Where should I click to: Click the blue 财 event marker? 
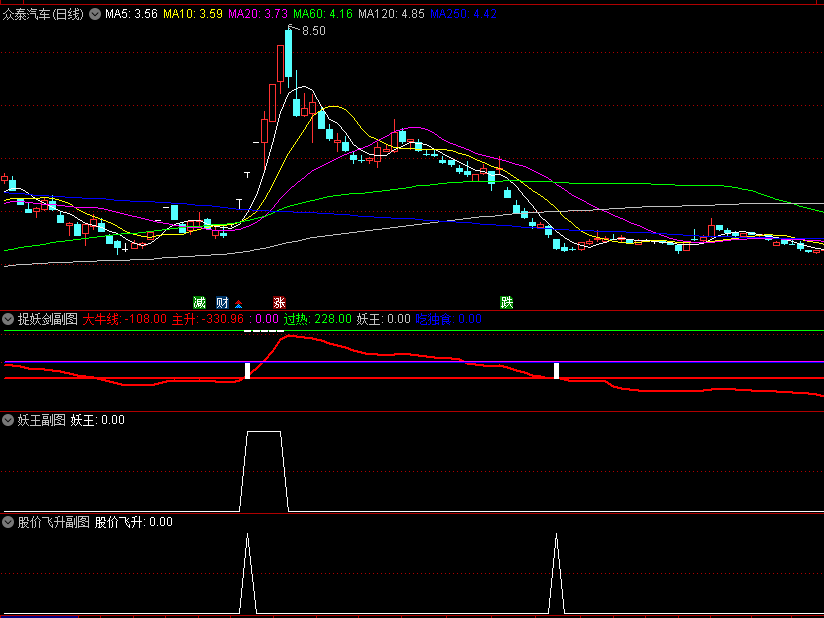coord(222,303)
